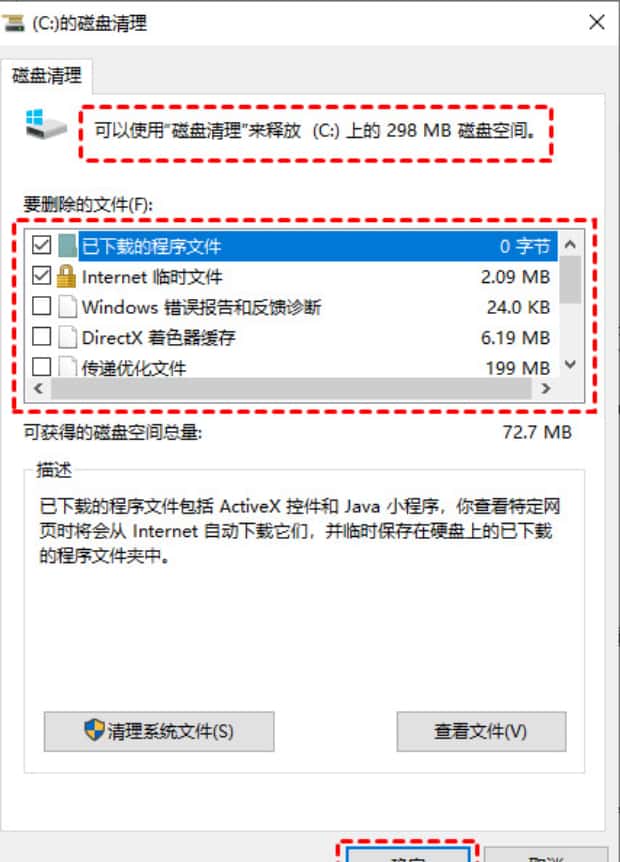Click the Windows drive icon
The height and width of the screenshot is (862, 620).
46,124
